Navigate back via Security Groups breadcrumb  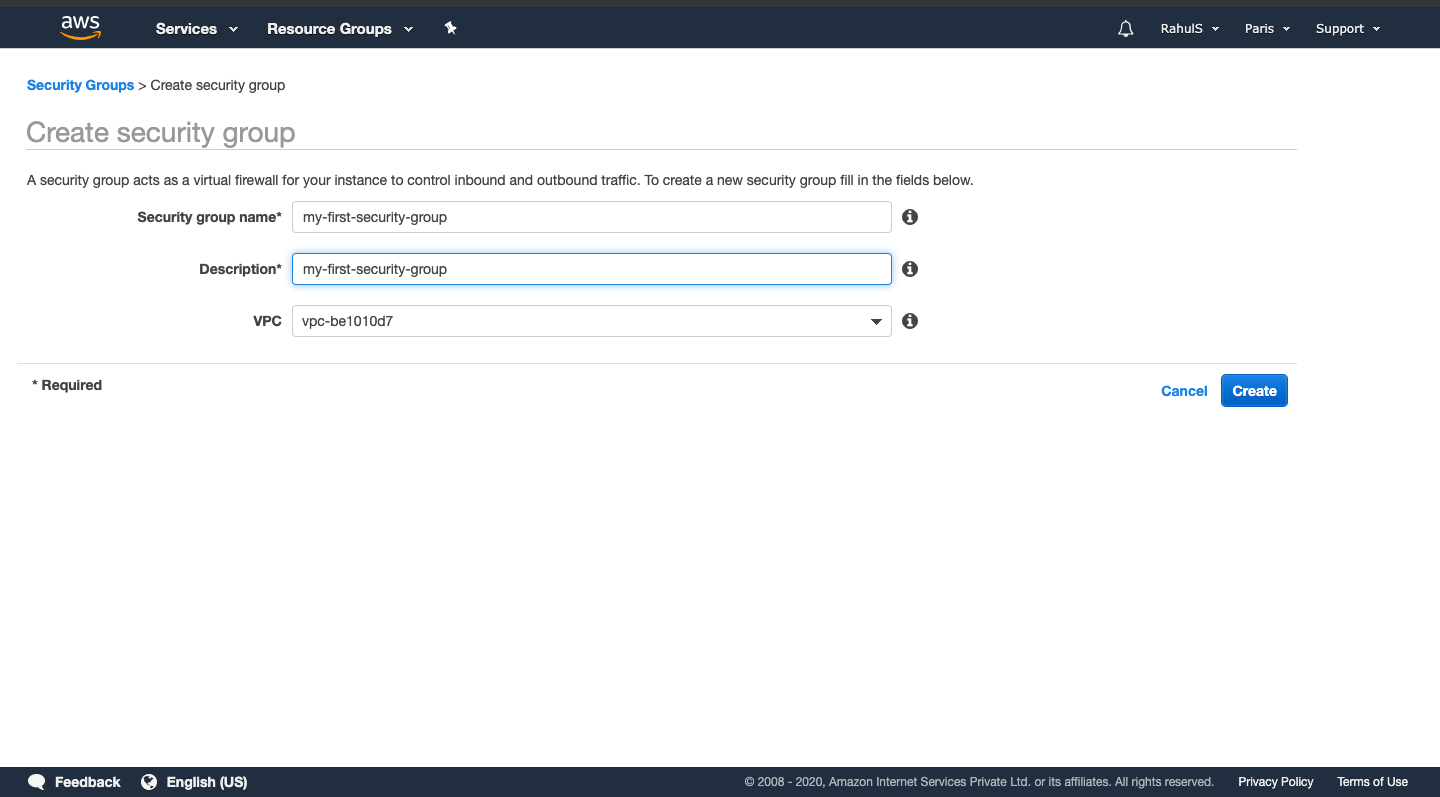80,85
